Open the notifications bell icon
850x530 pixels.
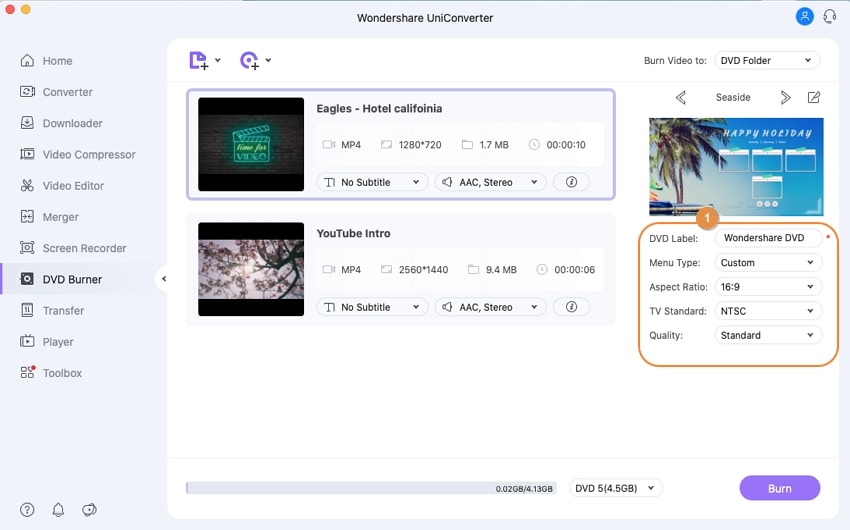pos(58,509)
